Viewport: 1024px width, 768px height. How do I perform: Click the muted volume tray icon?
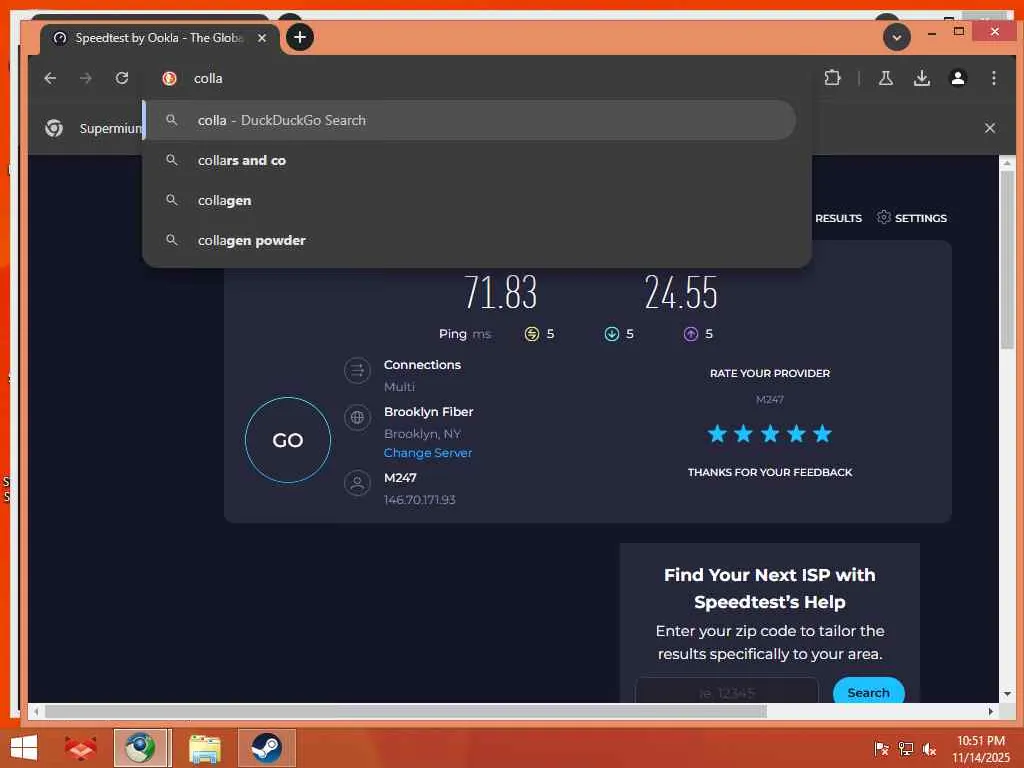pos(929,749)
